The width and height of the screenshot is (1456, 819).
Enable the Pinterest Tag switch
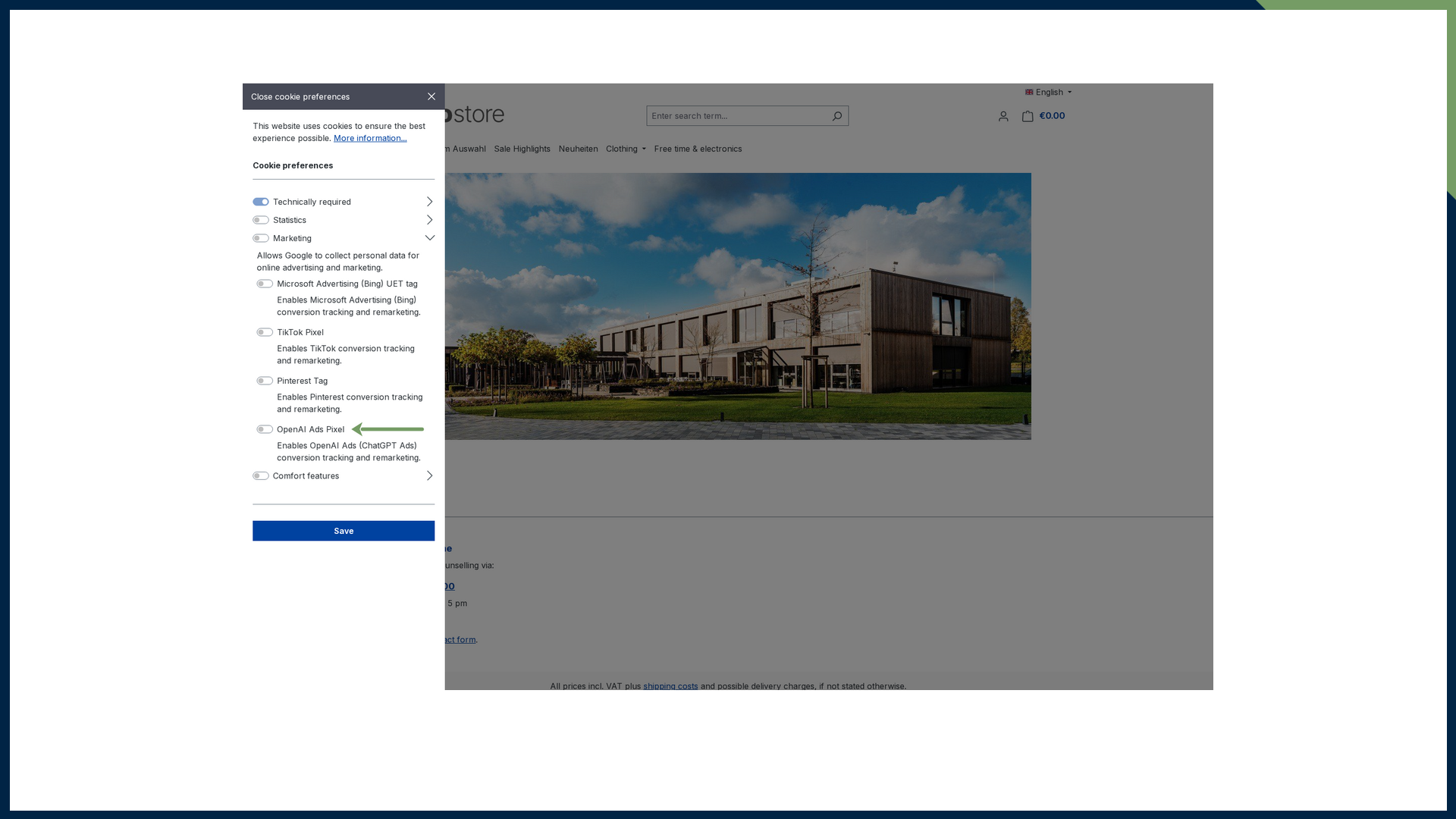265,381
